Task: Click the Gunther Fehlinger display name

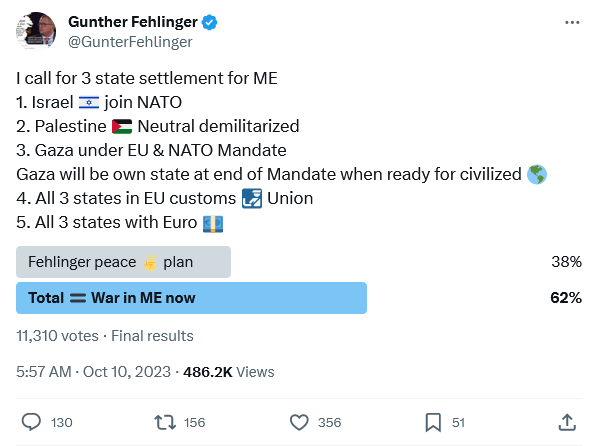Action: (133, 22)
